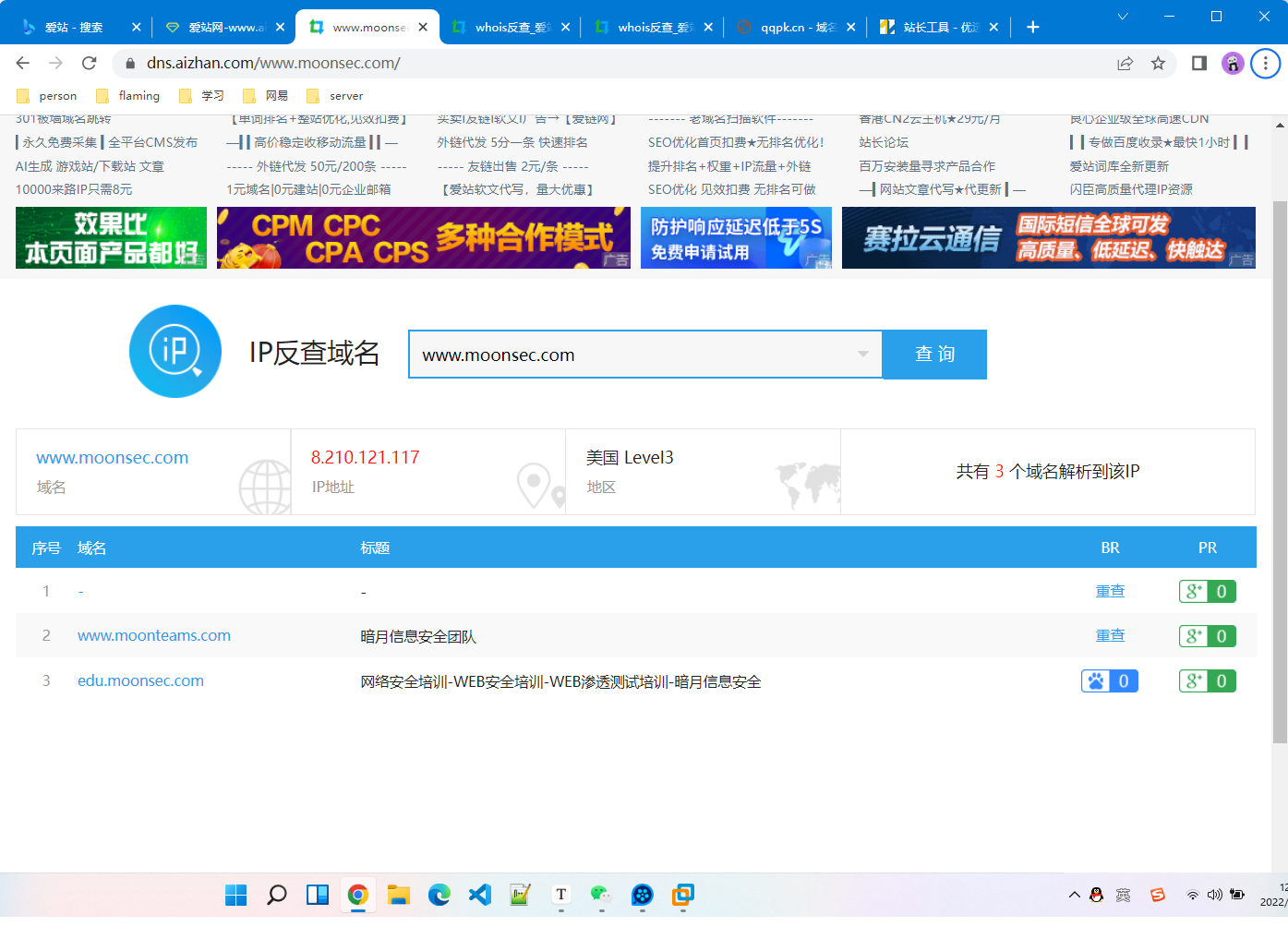Open the person bookmark folder
The width and height of the screenshot is (1288, 951).
tap(47, 95)
